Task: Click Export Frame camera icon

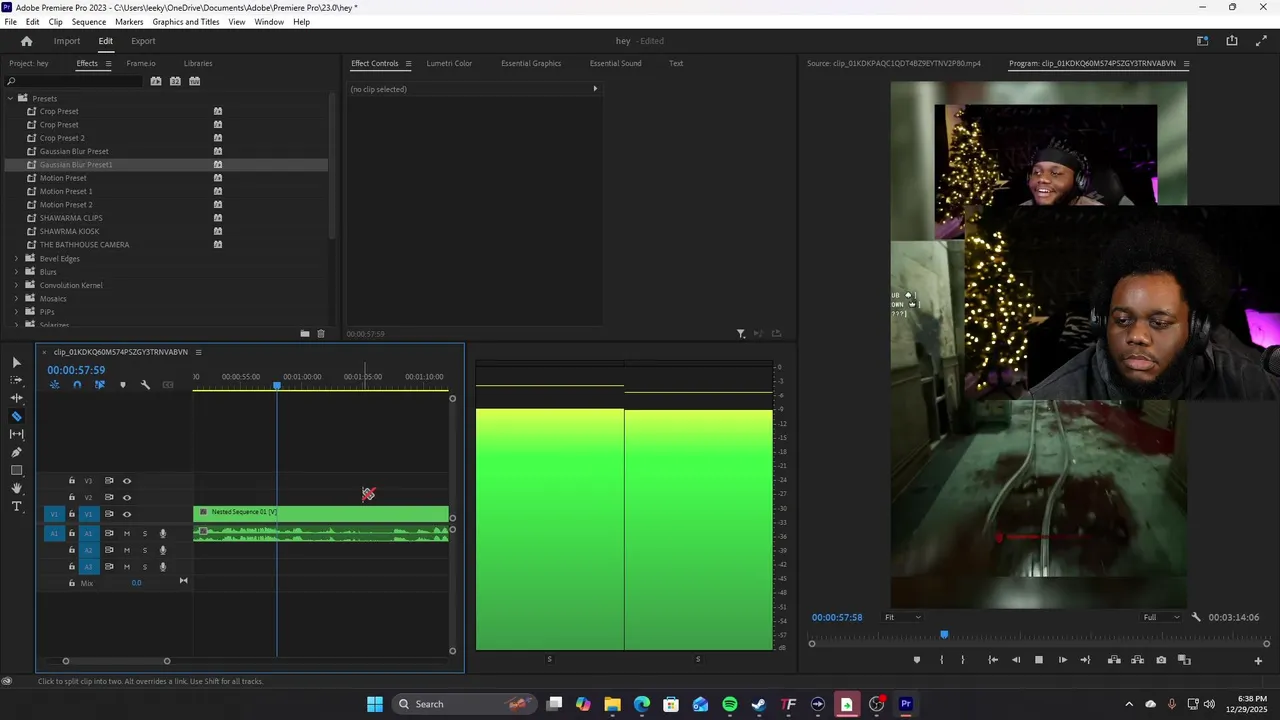Action: (1161, 660)
